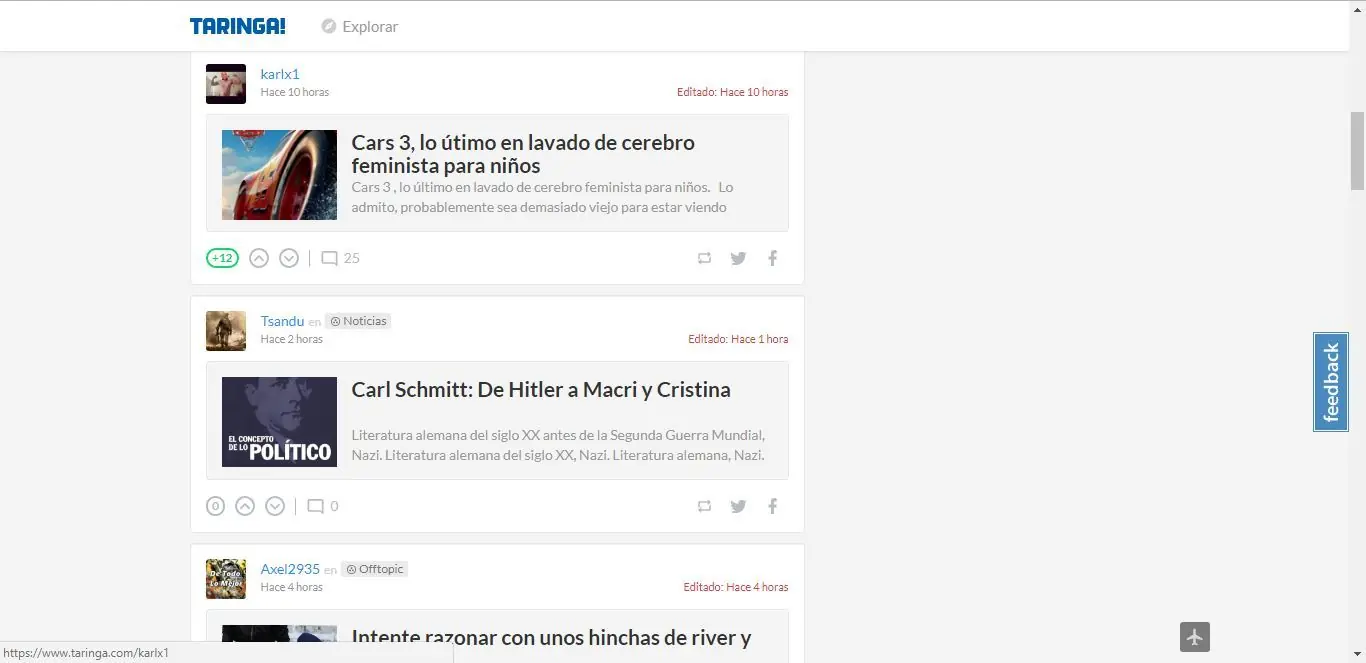This screenshot has width=1366, height=663.
Task: Reshare the Carl Schmitt post
Action: 704,506
